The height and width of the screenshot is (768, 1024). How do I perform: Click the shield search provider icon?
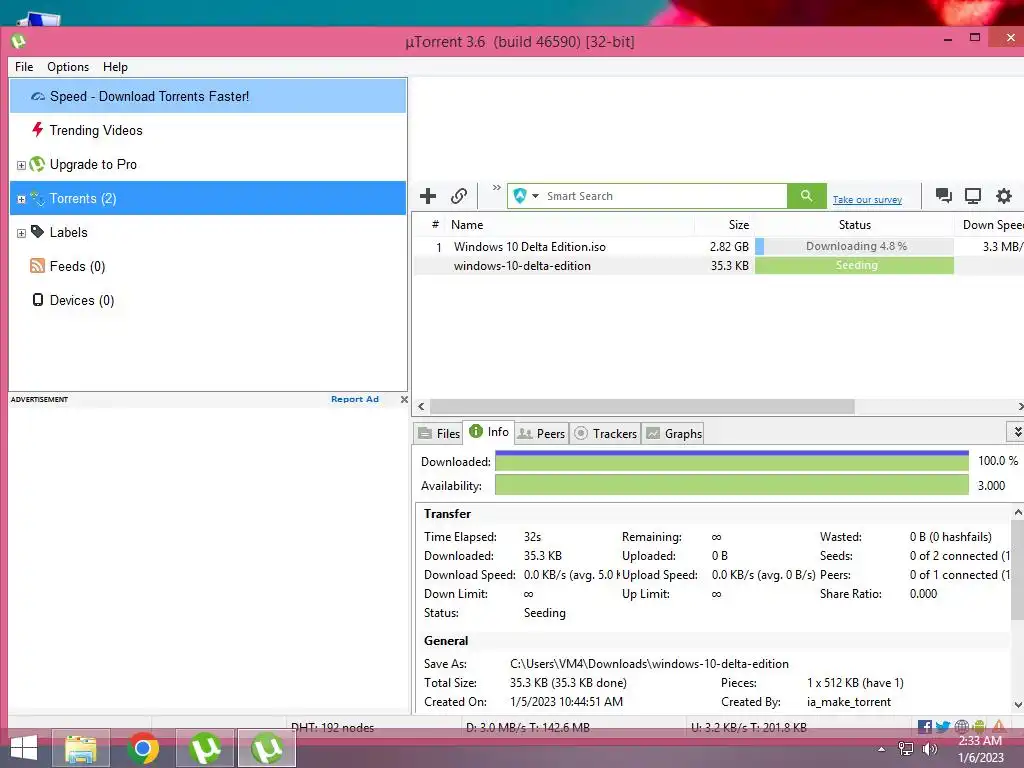tap(520, 196)
